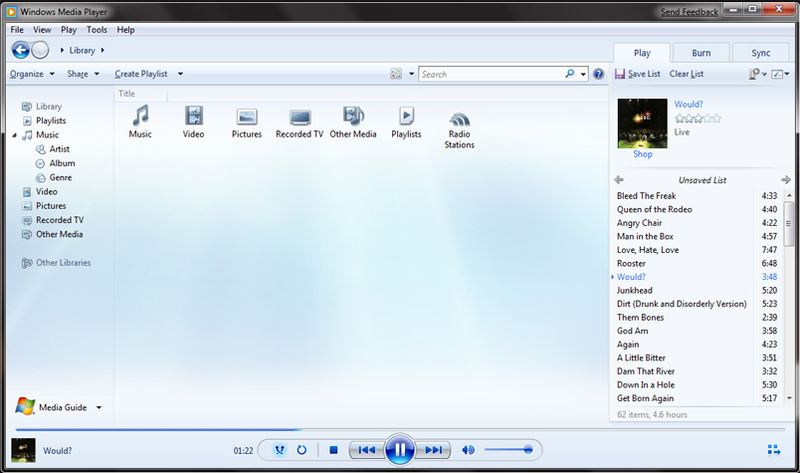
Task: Mute the volume speaker button
Action: pos(468,450)
